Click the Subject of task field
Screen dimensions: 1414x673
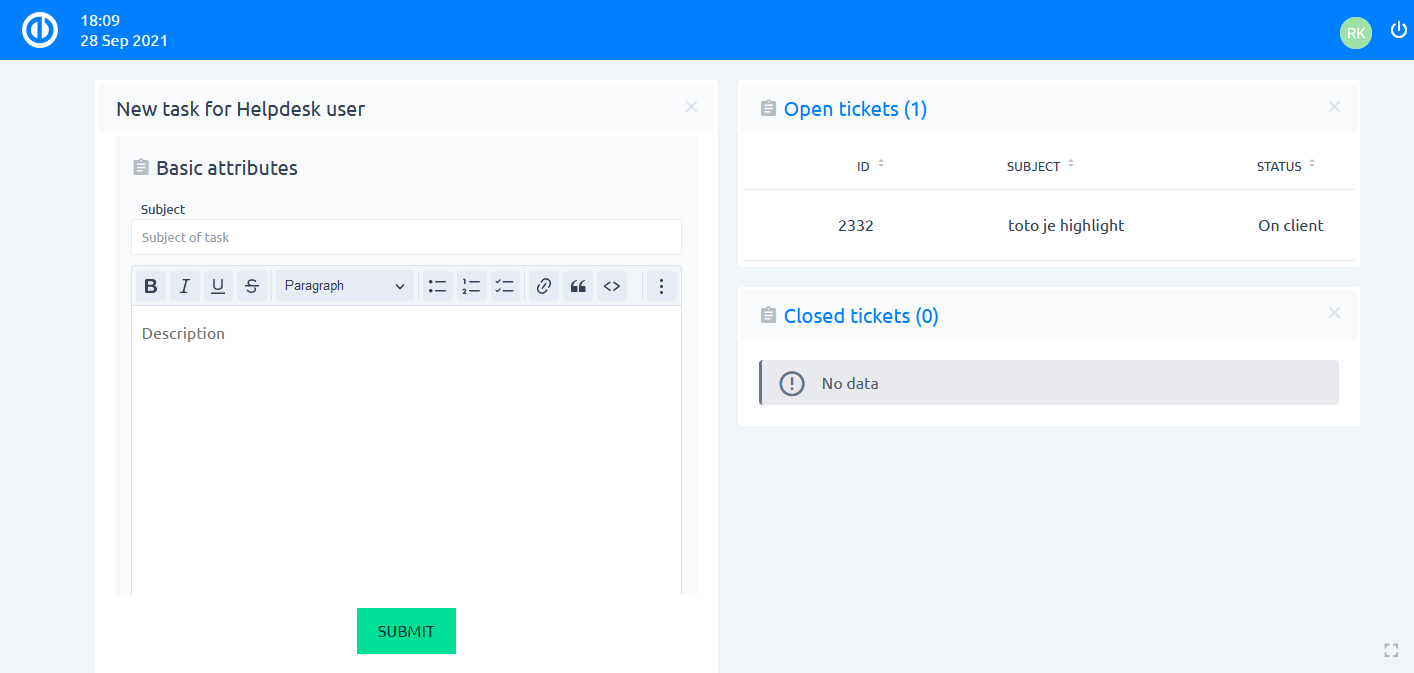click(406, 237)
